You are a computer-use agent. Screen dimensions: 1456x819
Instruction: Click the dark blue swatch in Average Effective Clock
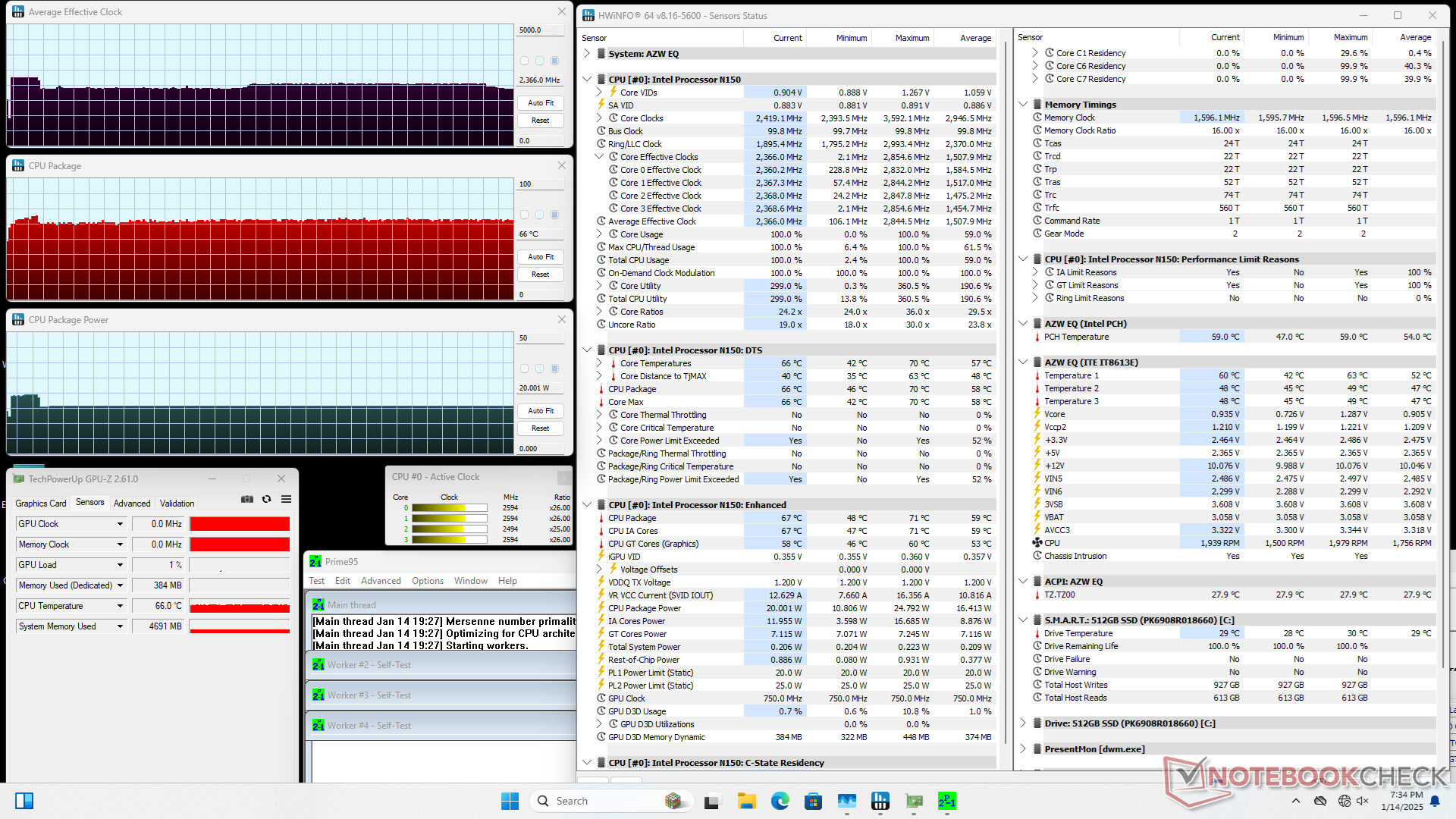(x=554, y=61)
